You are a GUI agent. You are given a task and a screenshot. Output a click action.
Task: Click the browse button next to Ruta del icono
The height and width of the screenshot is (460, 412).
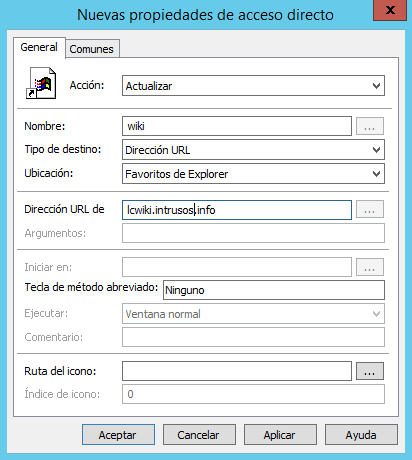tap(370, 371)
